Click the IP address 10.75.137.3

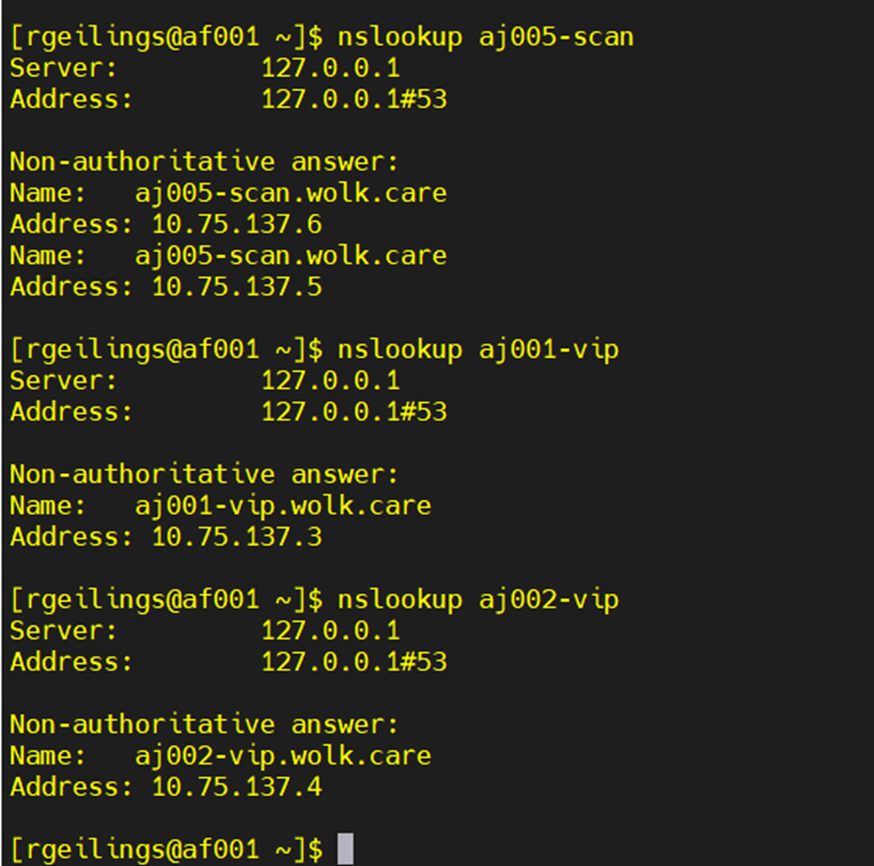237,537
